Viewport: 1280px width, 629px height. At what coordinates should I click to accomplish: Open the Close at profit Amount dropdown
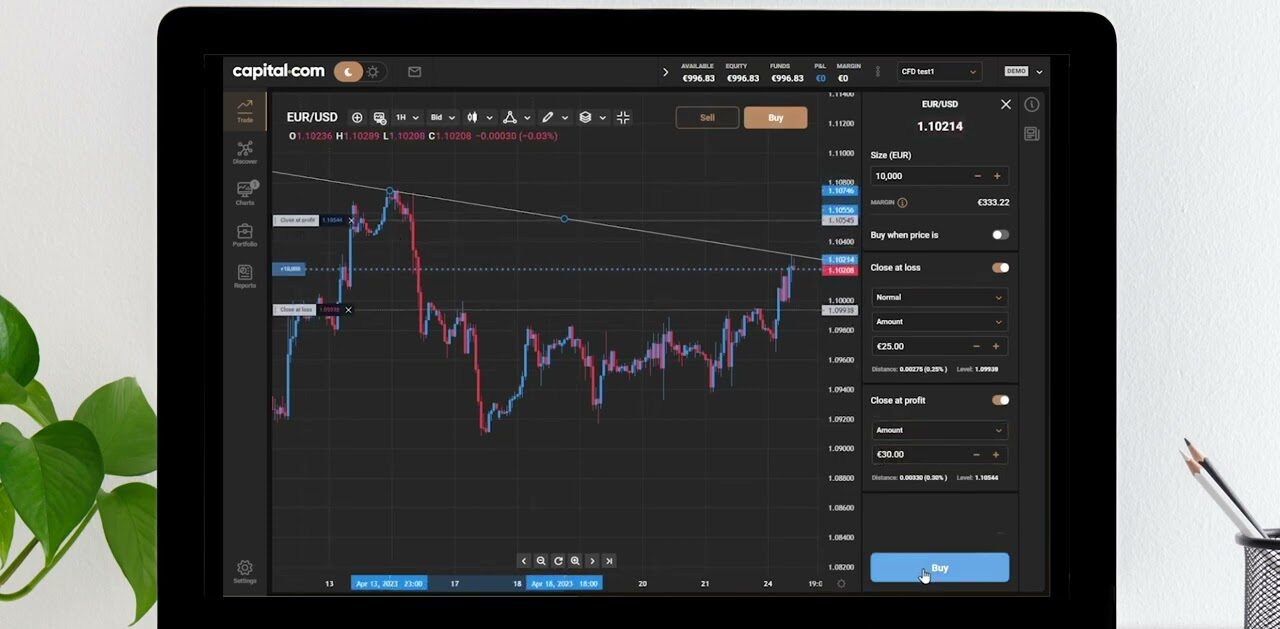click(939, 430)
